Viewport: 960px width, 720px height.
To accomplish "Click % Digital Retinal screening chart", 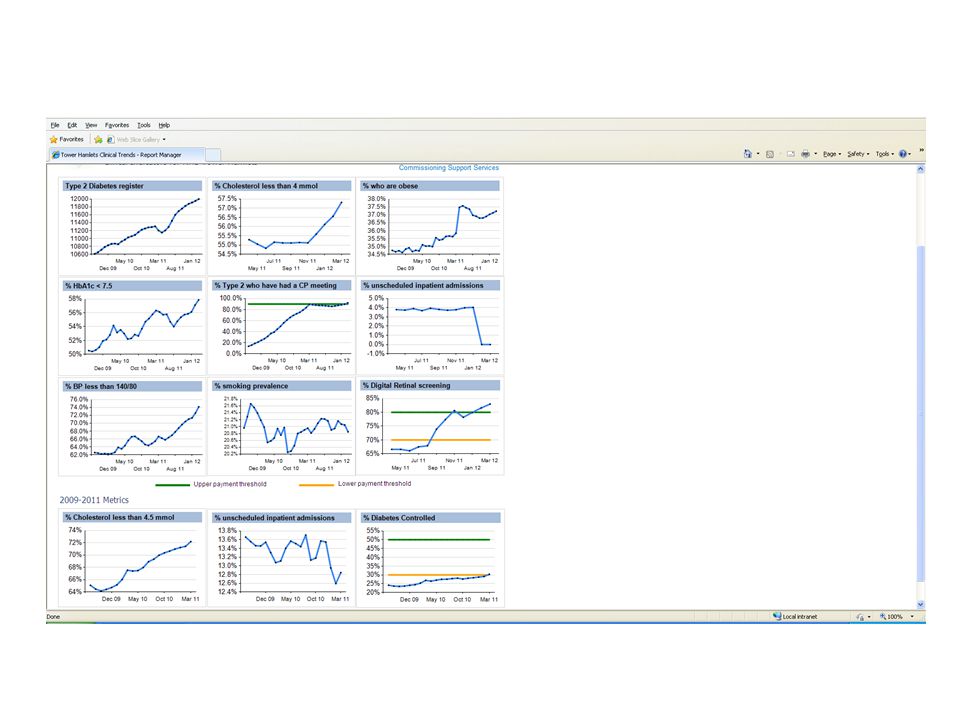I will (430, 427).
